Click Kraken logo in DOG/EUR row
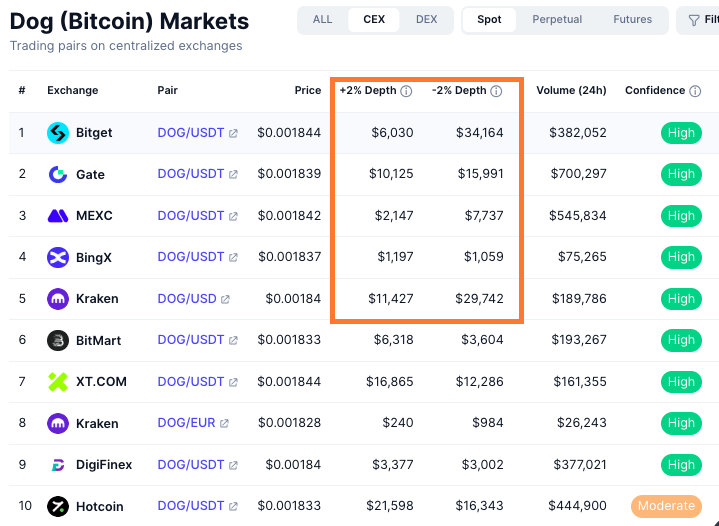Screen dimensions: 719x526 tap(58, 423)
